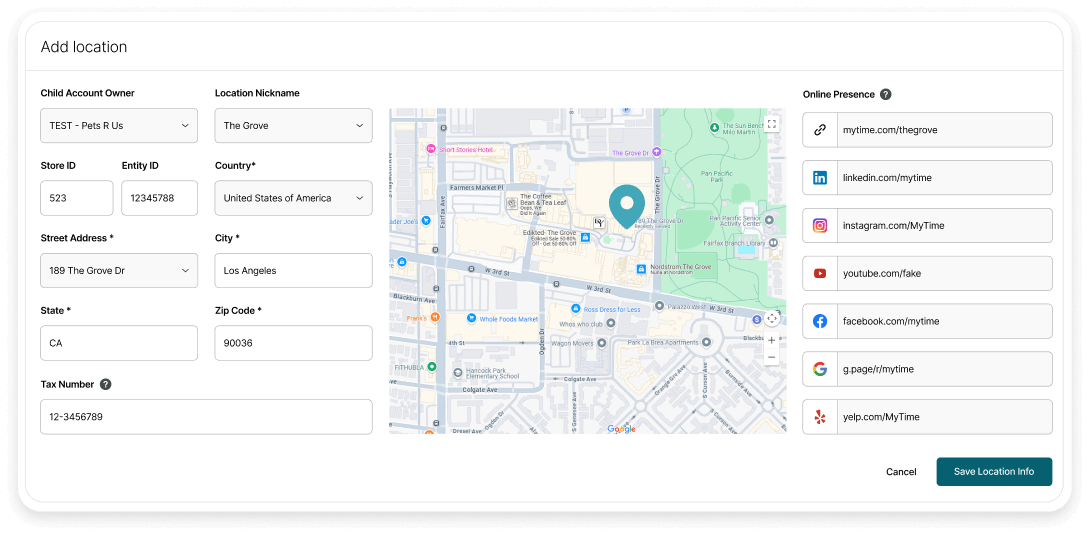Viewport: 1090px width, 536px height.
Task: Click the Cancel button
Action: [x=901, y=472]
